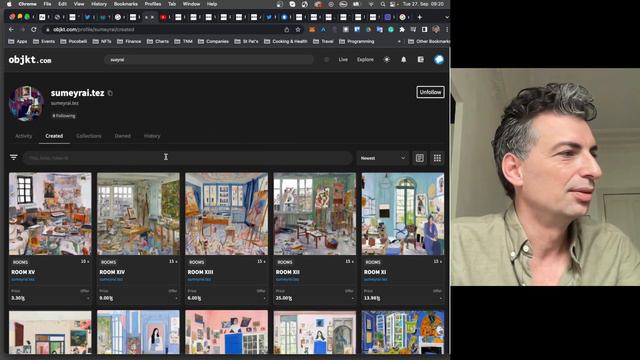Screen dimensions: 640x360
Task: Switch to the Collections tab
Action: 89,136
